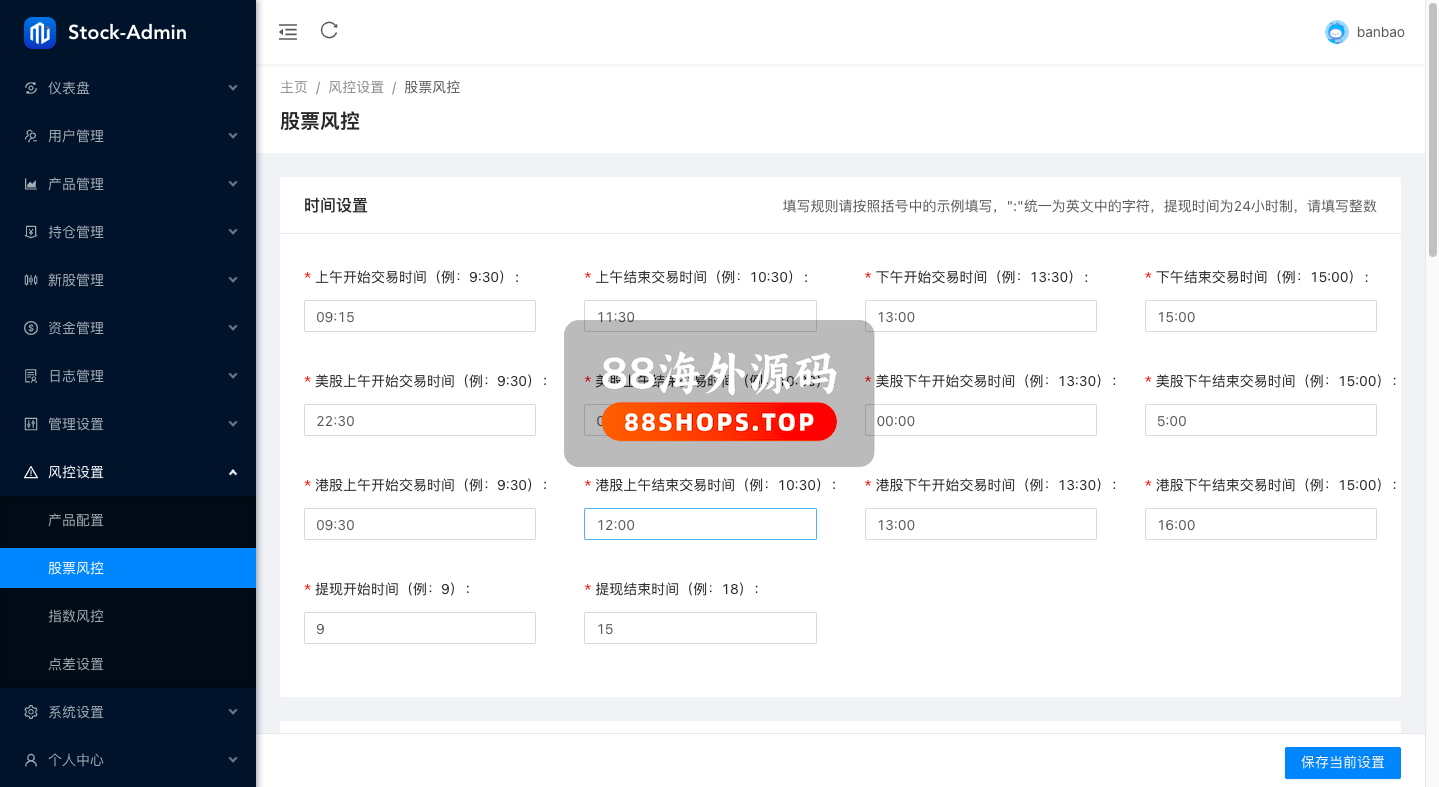The height and width of the screenshot is (787, 1439).
Task: Collapse the 风控设置 menu arrow
Action: click(x=233, y=472)
